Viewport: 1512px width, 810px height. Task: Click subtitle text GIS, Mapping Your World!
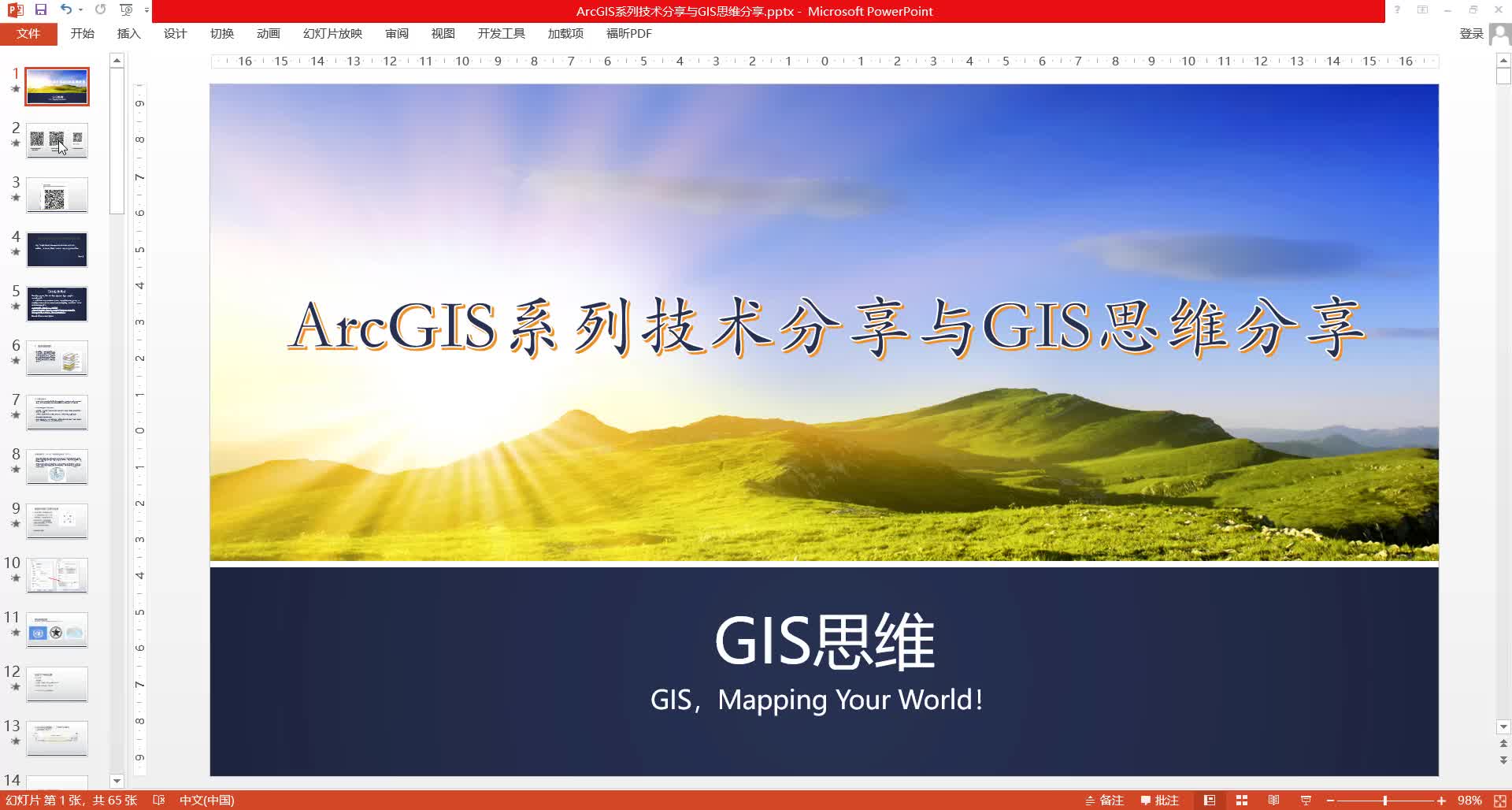tap(817, 700)
